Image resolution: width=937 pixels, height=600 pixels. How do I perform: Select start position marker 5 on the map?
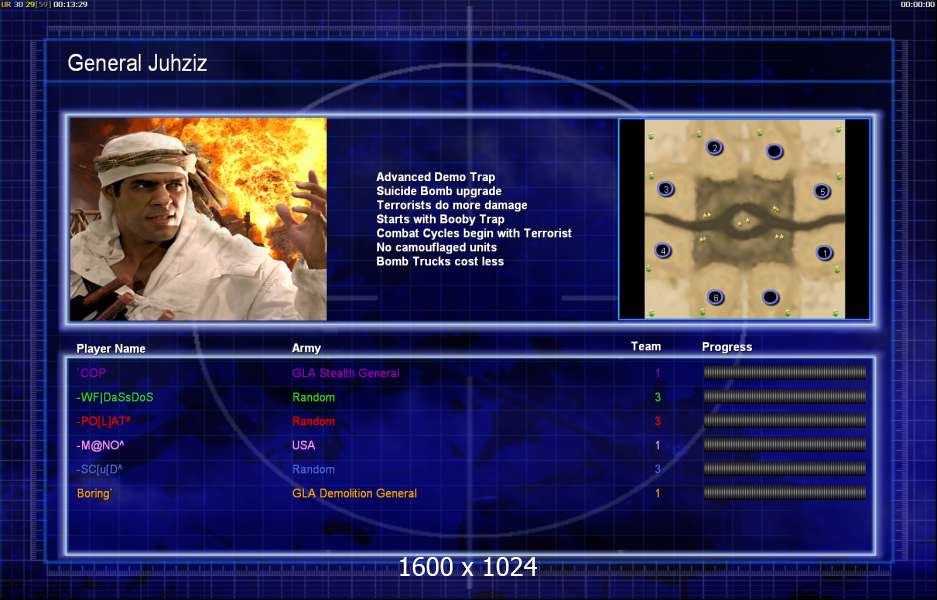[822, 191]
